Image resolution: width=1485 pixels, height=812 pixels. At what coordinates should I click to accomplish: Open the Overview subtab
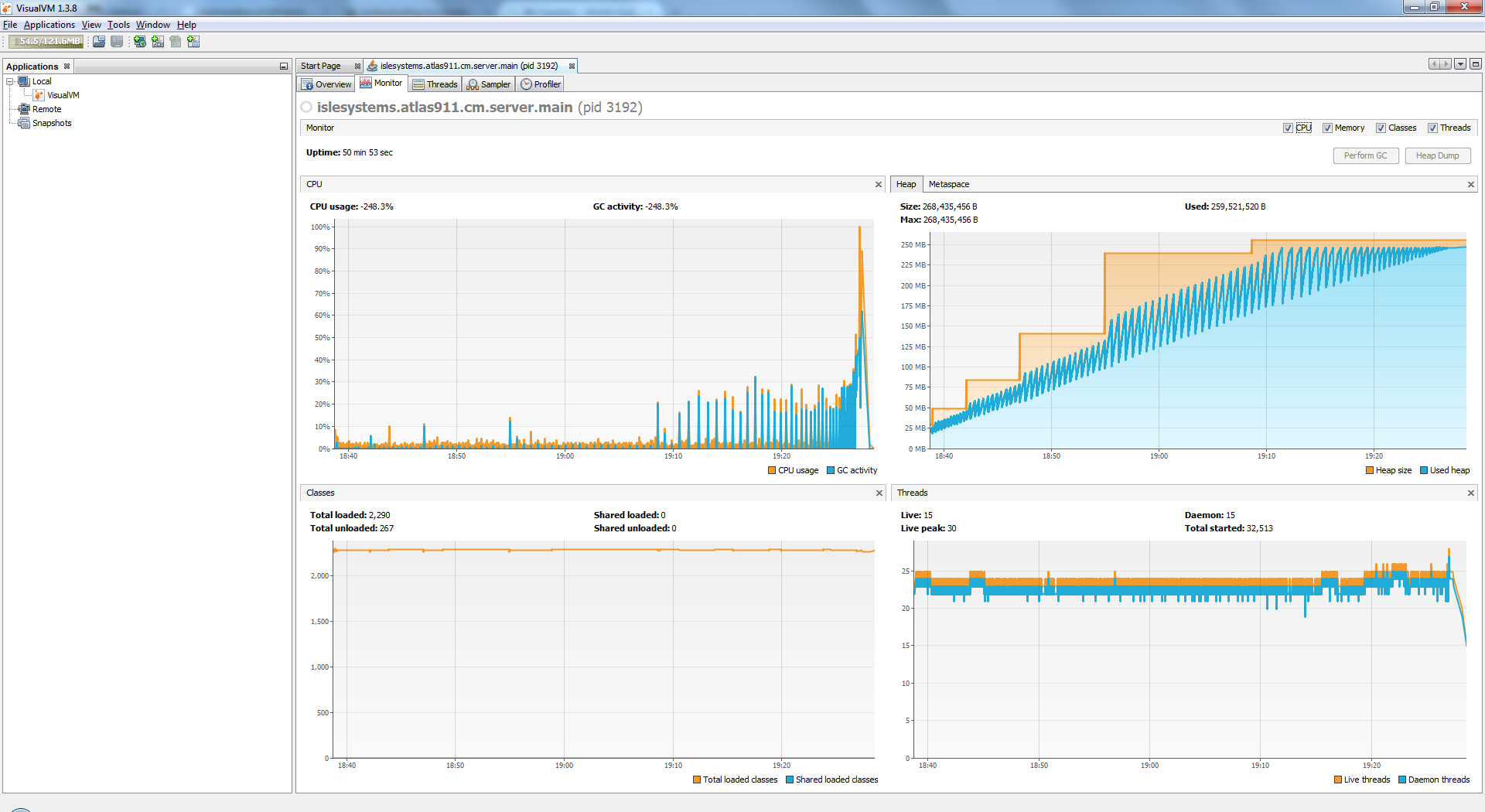pos(326,84)
